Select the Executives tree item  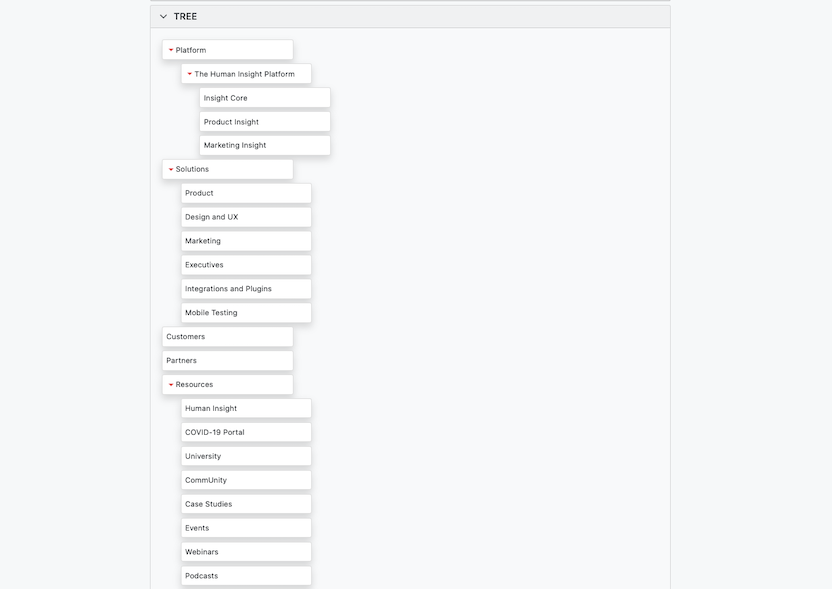pyautogui.click(x=245, y=265)
